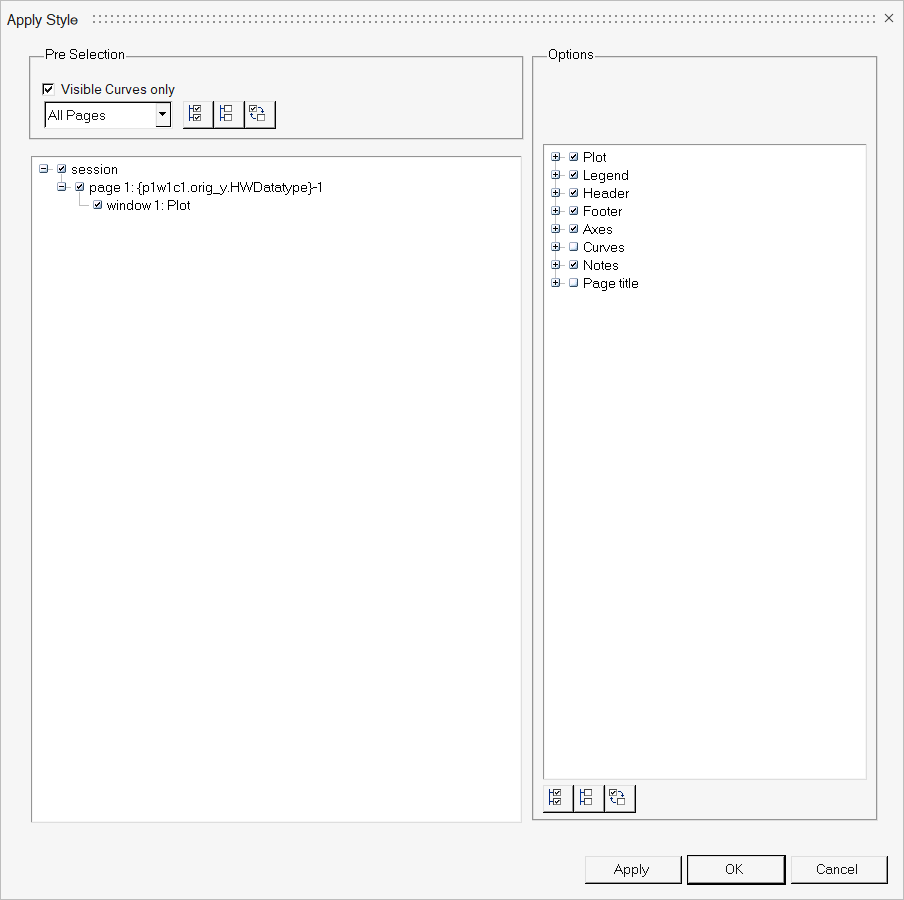
Task: Check all options using bottom Select All icon
Action: [x=558, y=798]
